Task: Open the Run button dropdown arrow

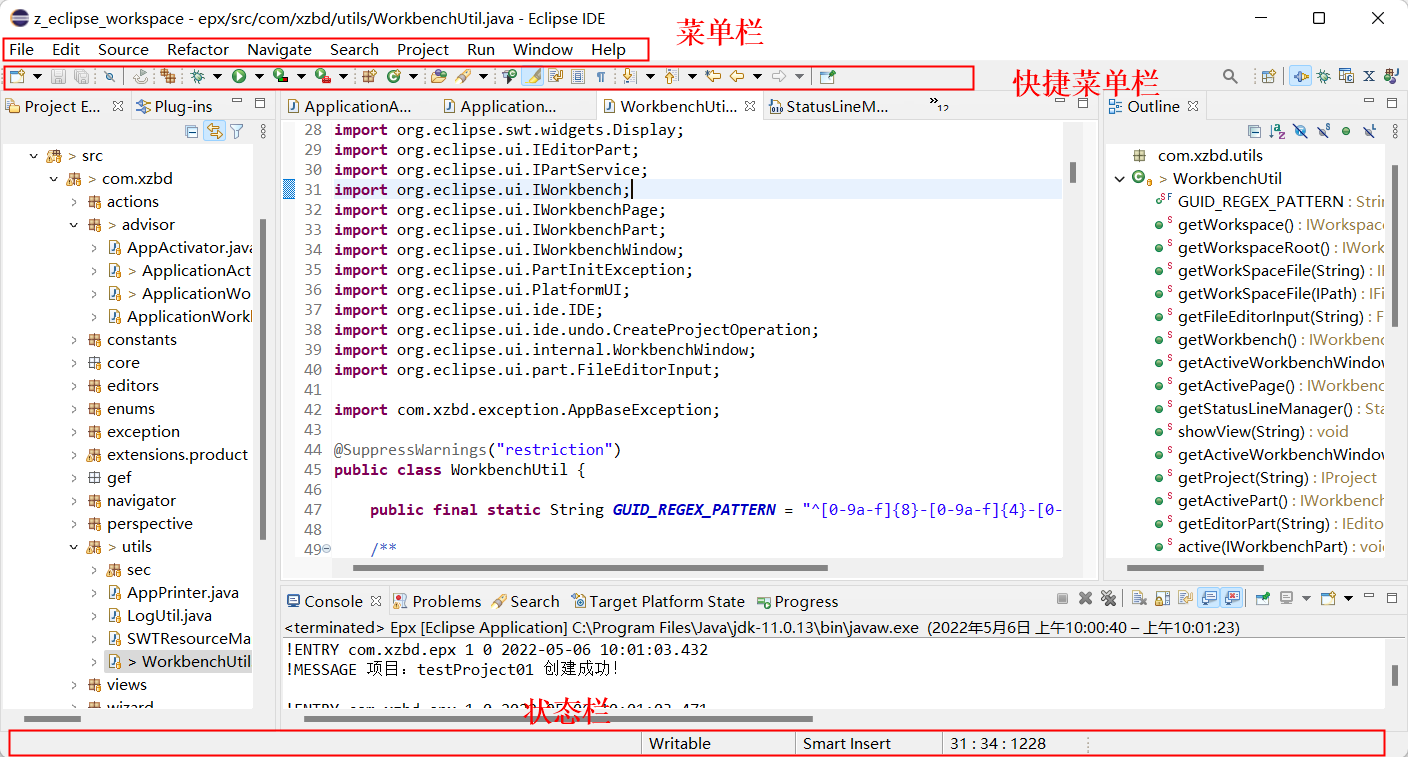Action: coord(258,76)
